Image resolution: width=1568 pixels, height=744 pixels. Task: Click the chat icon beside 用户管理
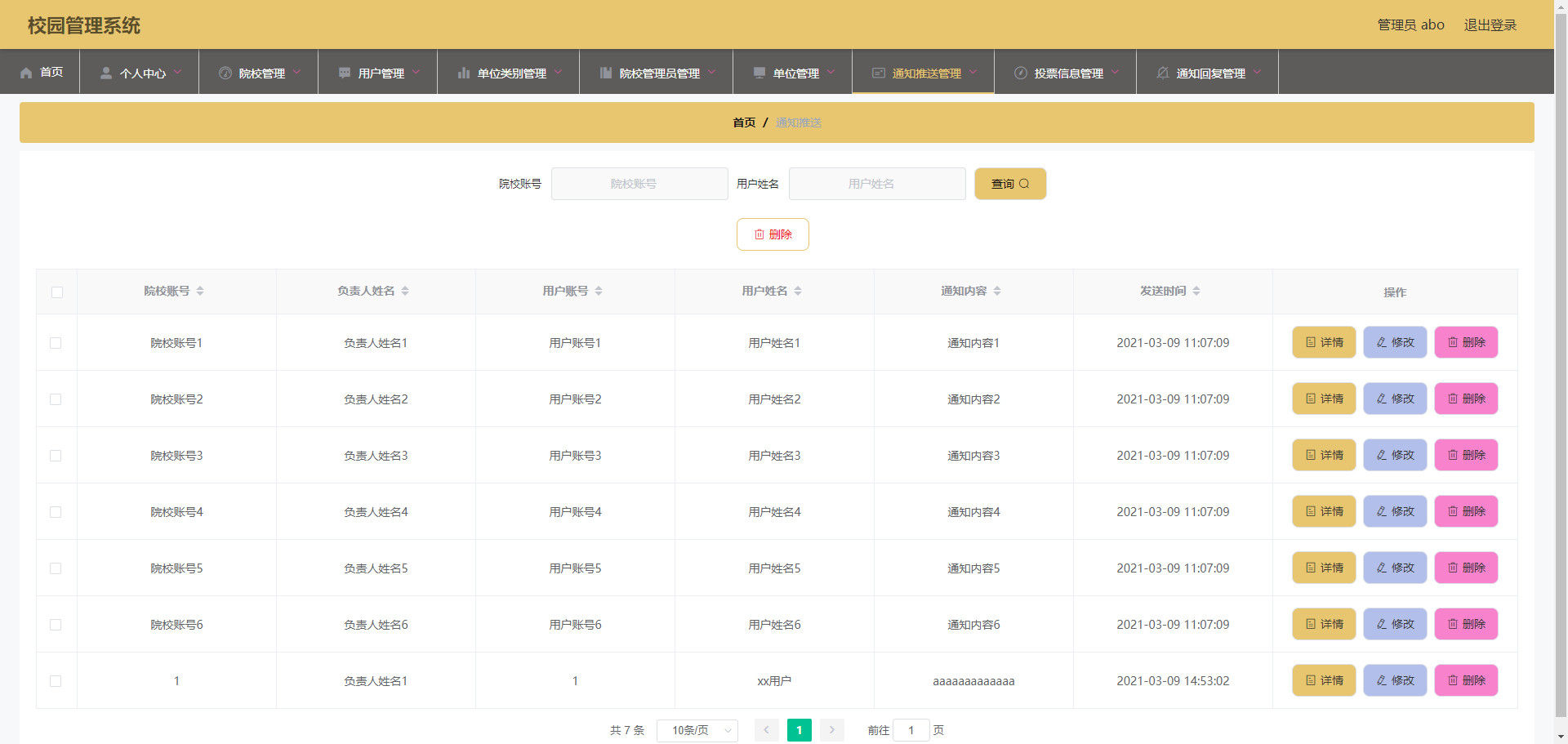click(x=345, y=73)
